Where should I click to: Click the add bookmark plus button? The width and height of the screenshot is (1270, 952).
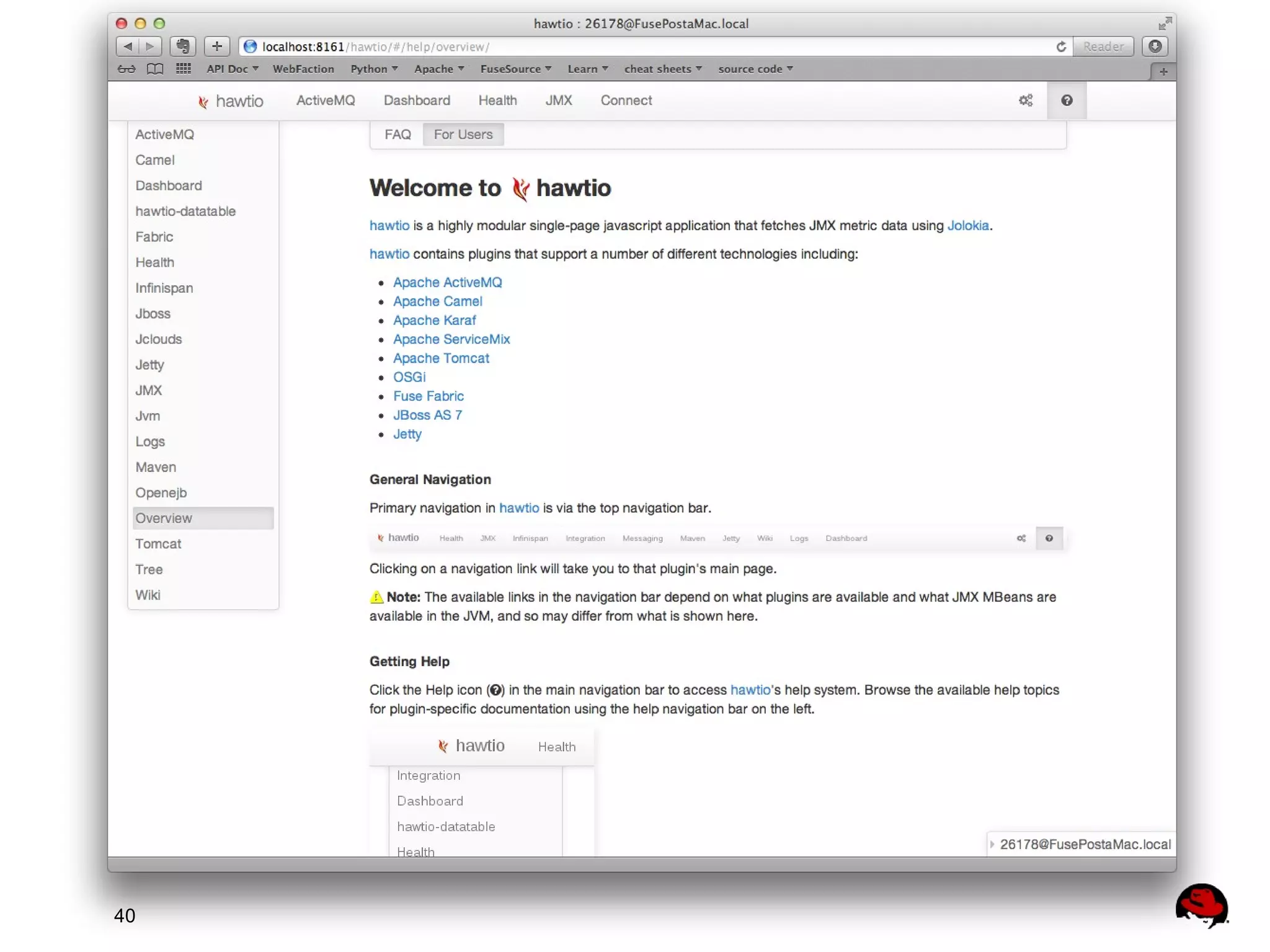point(216,47)
